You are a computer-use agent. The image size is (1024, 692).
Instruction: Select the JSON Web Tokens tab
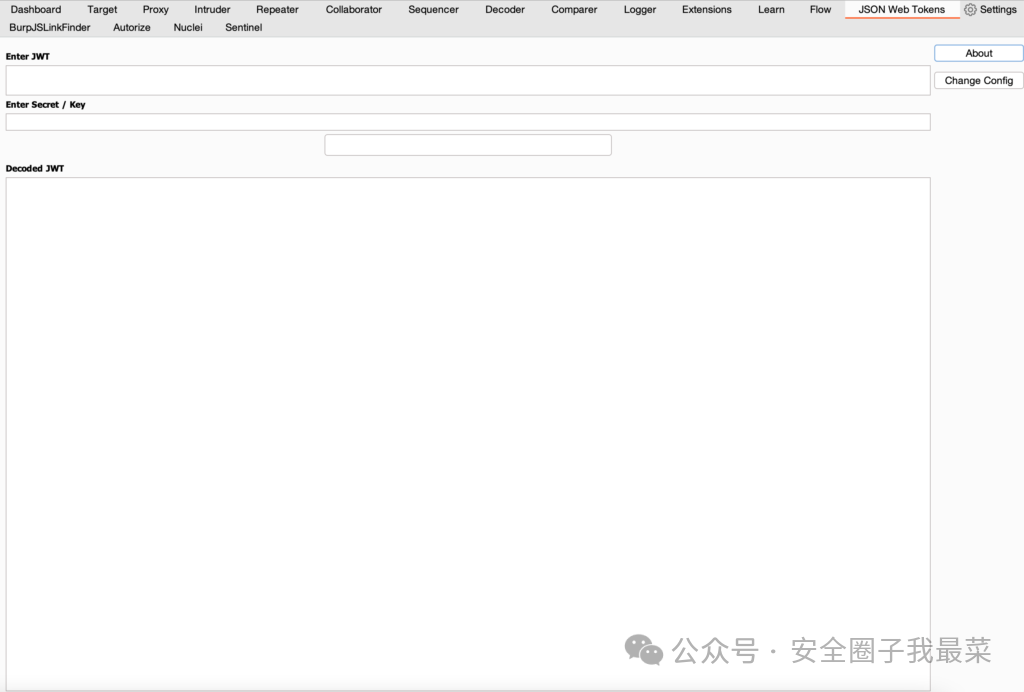901,9
